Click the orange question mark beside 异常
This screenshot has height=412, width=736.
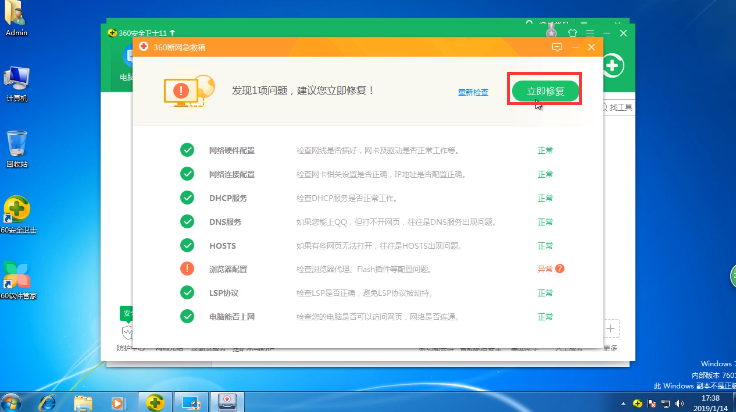pos(560,269)
